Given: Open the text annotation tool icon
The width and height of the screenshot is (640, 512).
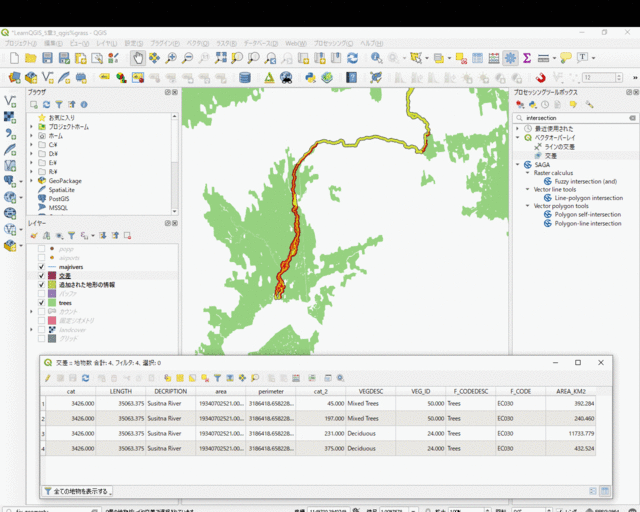Looking at the screenshot, I should (582, 58).
